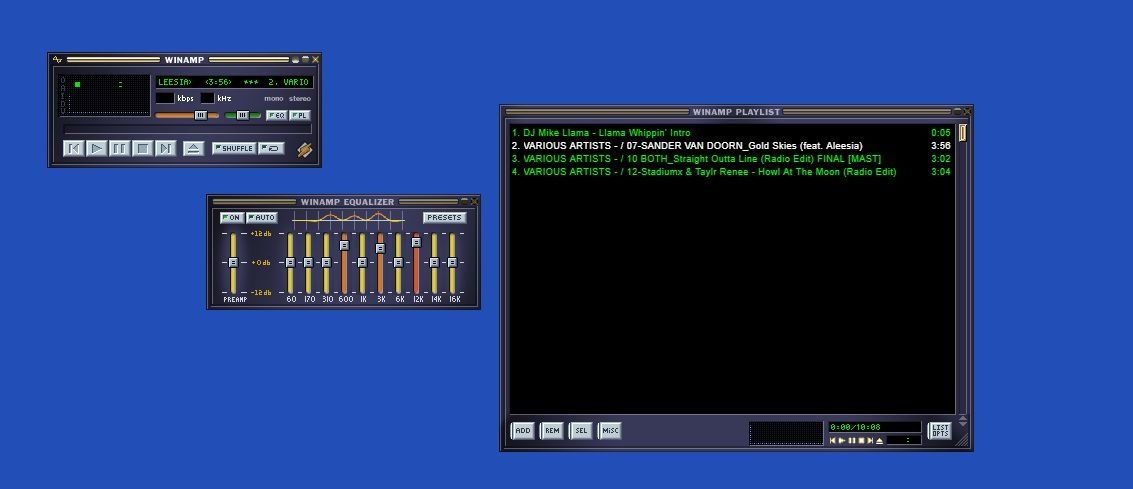1133x489 pixels.
Task: Click the green balance slider handle
Action: click(x=243, y=115)
